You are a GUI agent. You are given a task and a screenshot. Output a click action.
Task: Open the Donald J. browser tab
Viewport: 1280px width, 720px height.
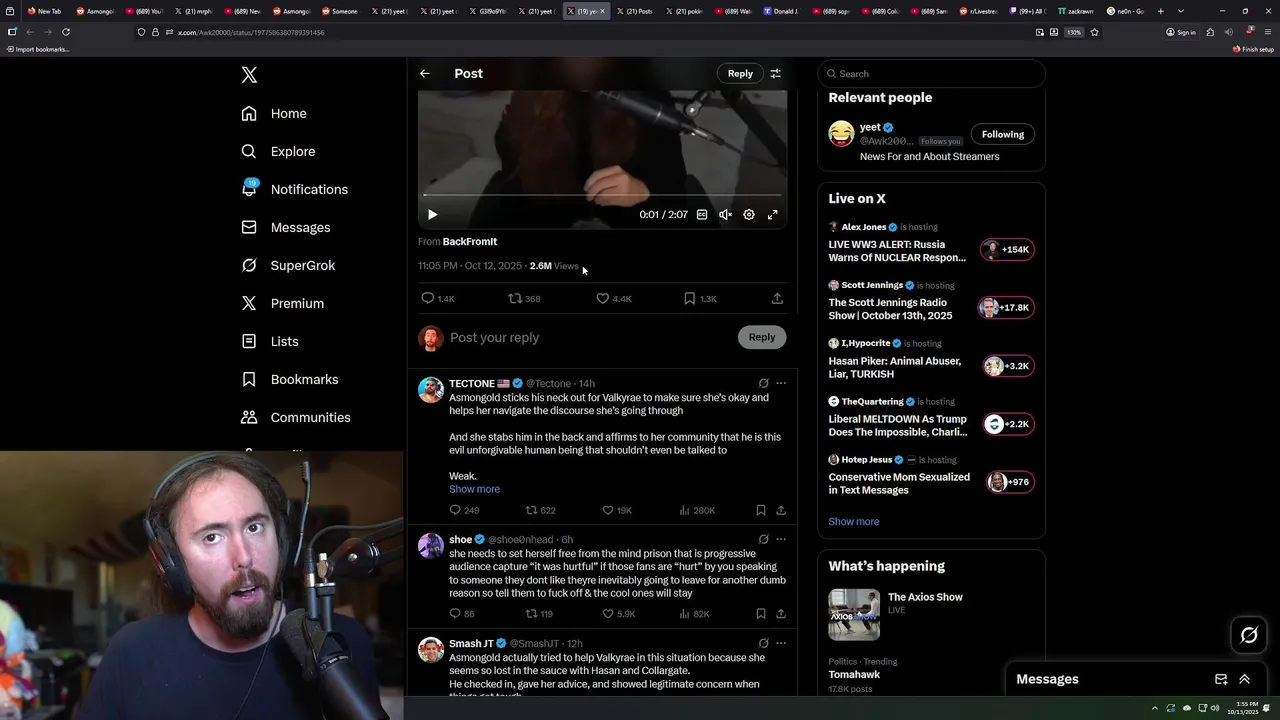[x=782, y=11]
